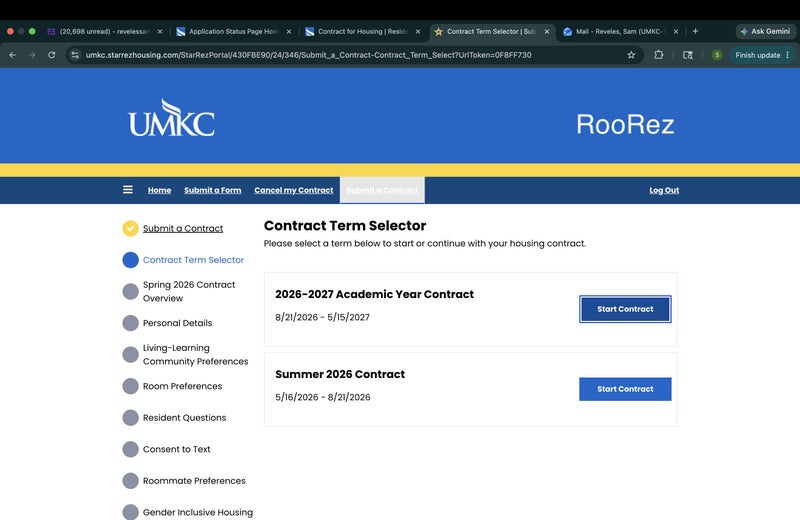The image size is (800, 520).
Task: Open Submit a Contract step in sidebar
Action: (x=183, y=229)
